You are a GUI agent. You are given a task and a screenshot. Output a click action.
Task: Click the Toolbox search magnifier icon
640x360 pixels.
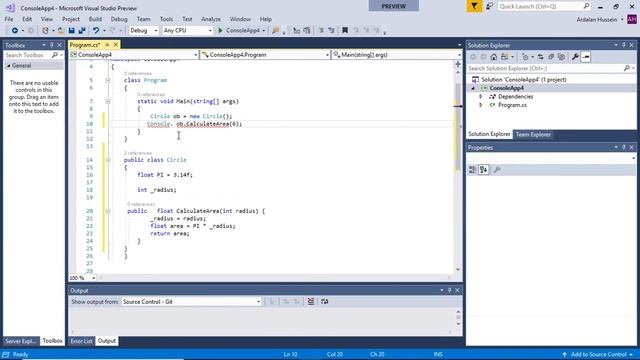coord(55,55)
